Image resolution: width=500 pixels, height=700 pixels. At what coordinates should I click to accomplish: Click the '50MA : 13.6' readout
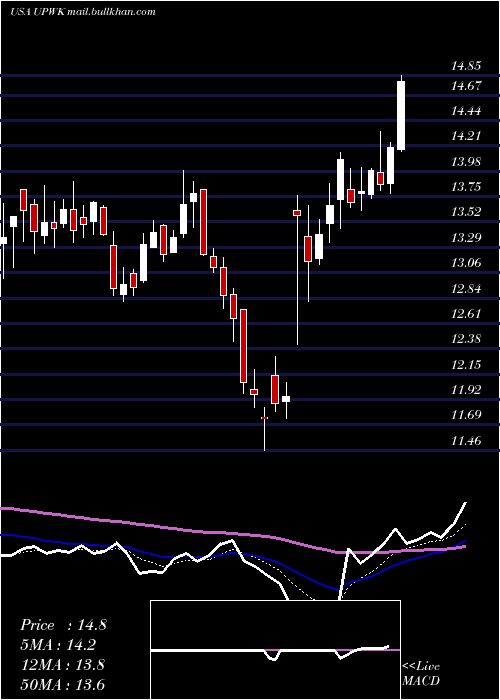coord(62,684)
